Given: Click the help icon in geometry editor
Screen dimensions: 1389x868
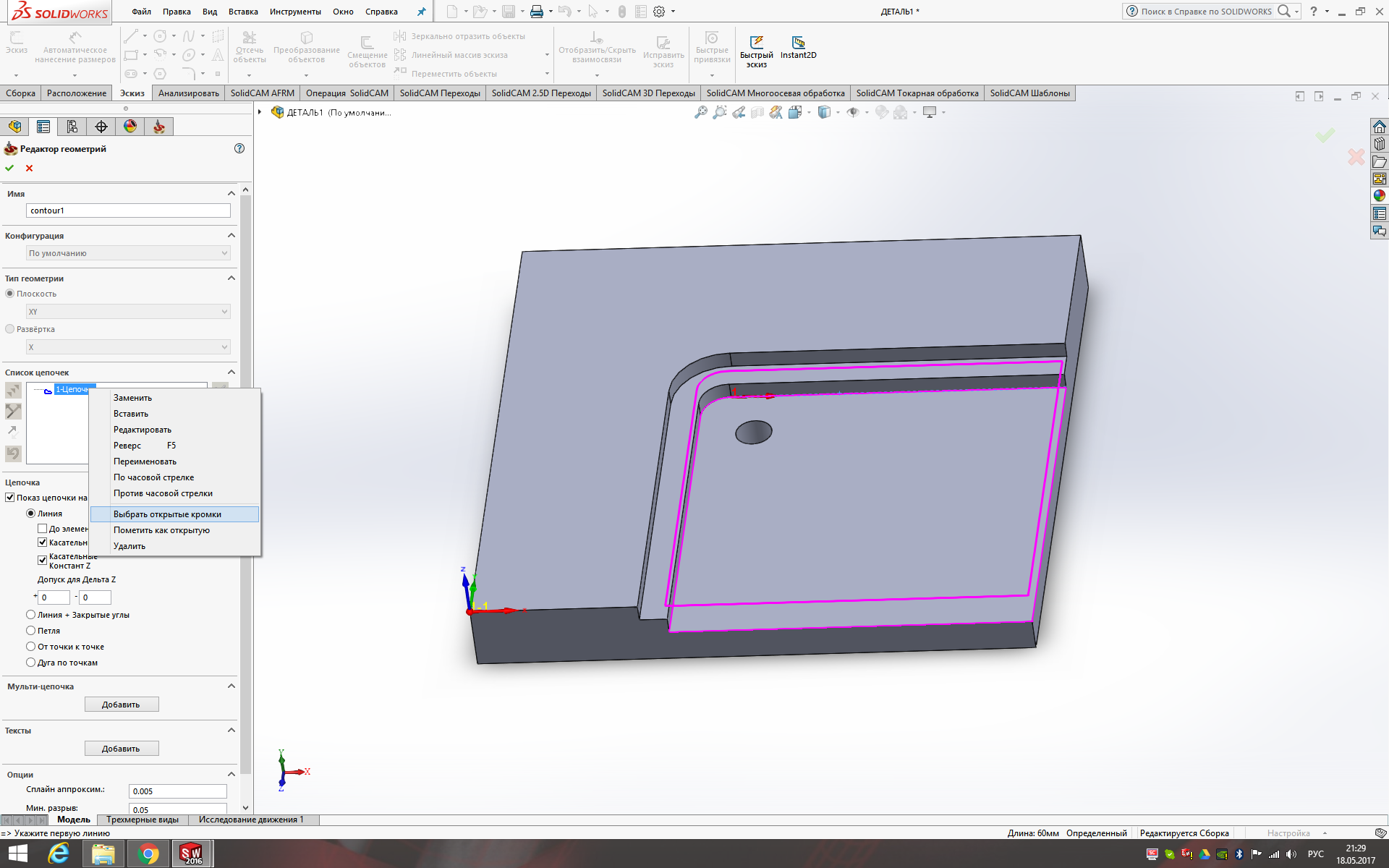Looking at the screenshot, I should [x=239, y=148].
